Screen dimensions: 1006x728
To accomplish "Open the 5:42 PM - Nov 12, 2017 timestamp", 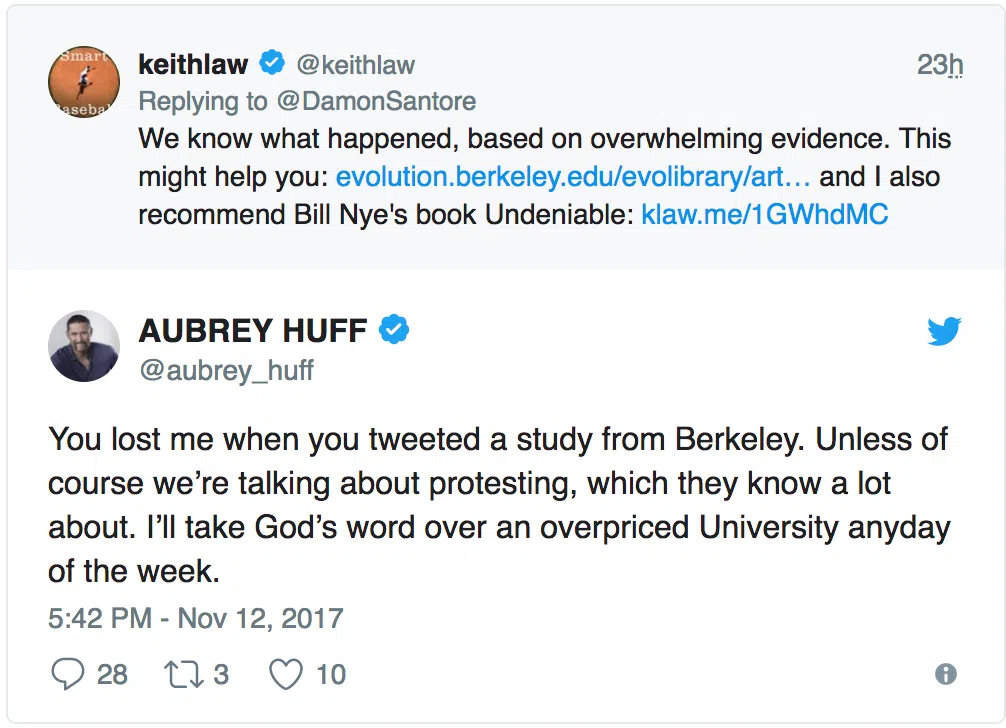I will 196,618.
